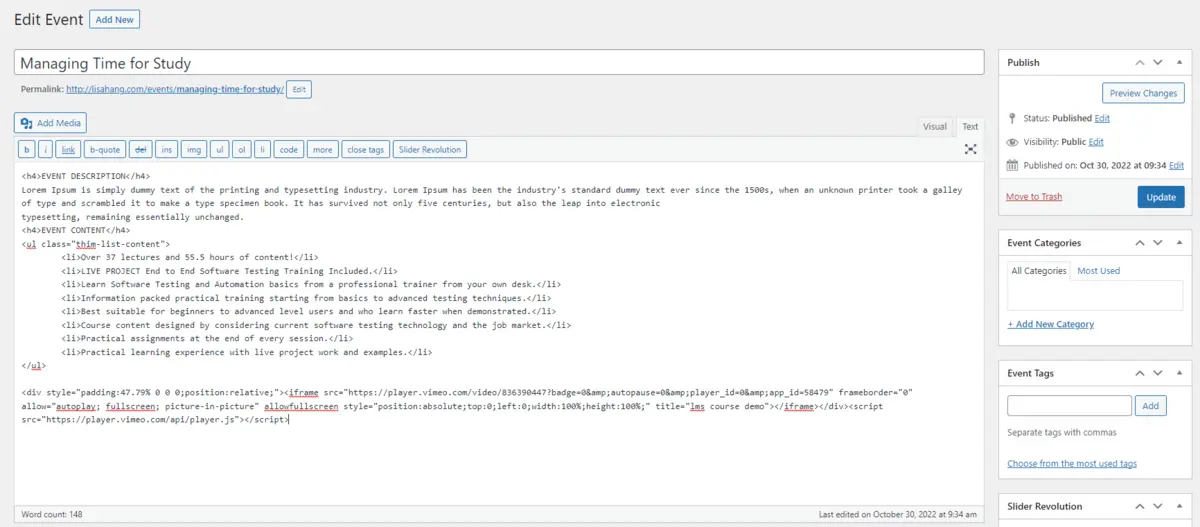Edit the published date
1200x527 pixels.
(x=1176, y=165)
